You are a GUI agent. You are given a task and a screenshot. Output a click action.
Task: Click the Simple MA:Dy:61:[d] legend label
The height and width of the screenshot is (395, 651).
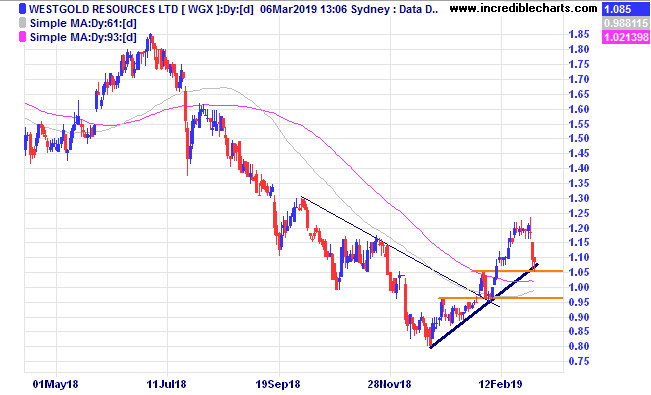83,23
